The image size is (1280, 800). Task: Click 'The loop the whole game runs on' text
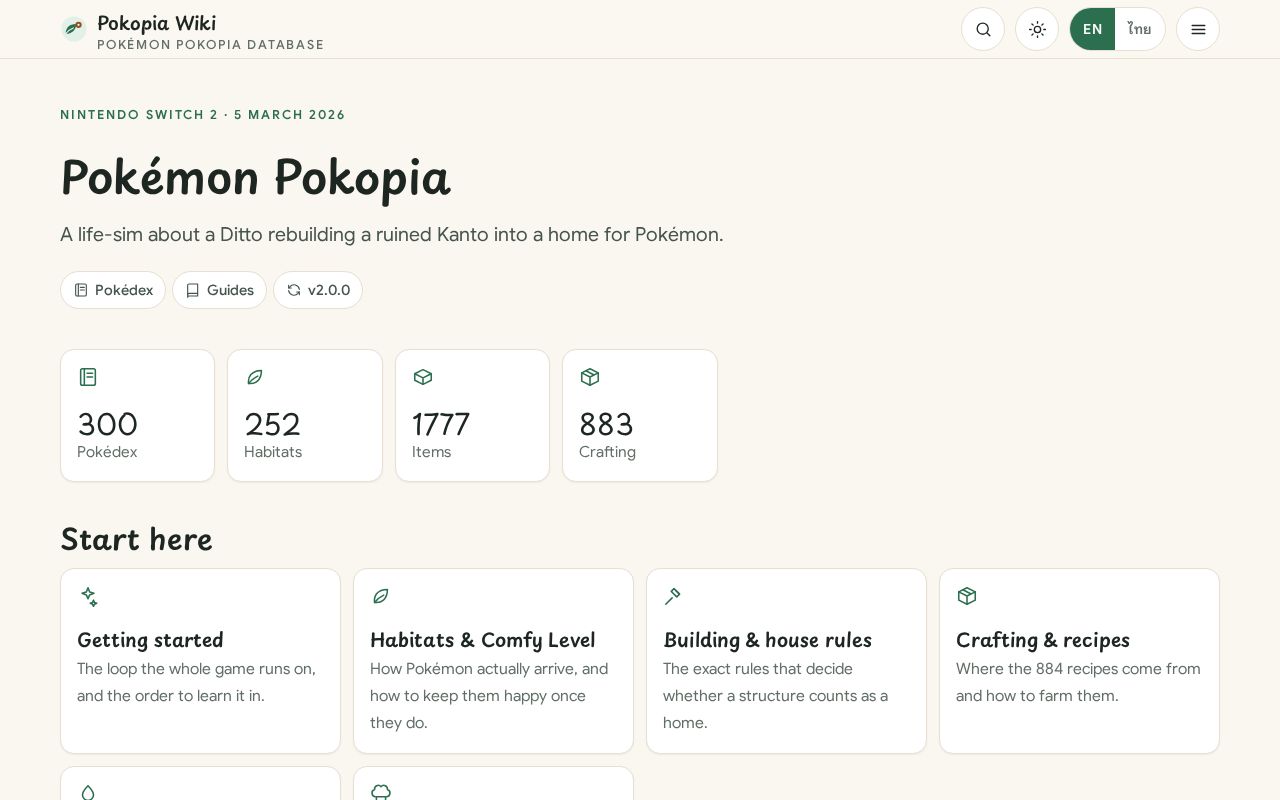196,669
